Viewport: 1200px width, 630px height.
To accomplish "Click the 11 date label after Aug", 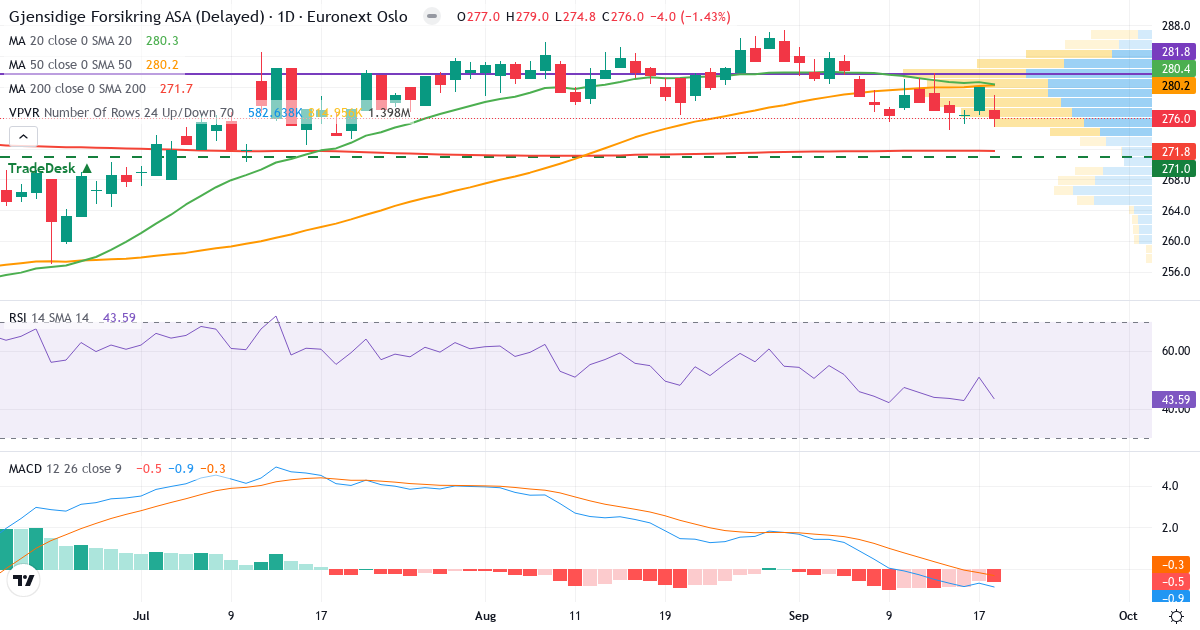I will (x=574, y=617).
